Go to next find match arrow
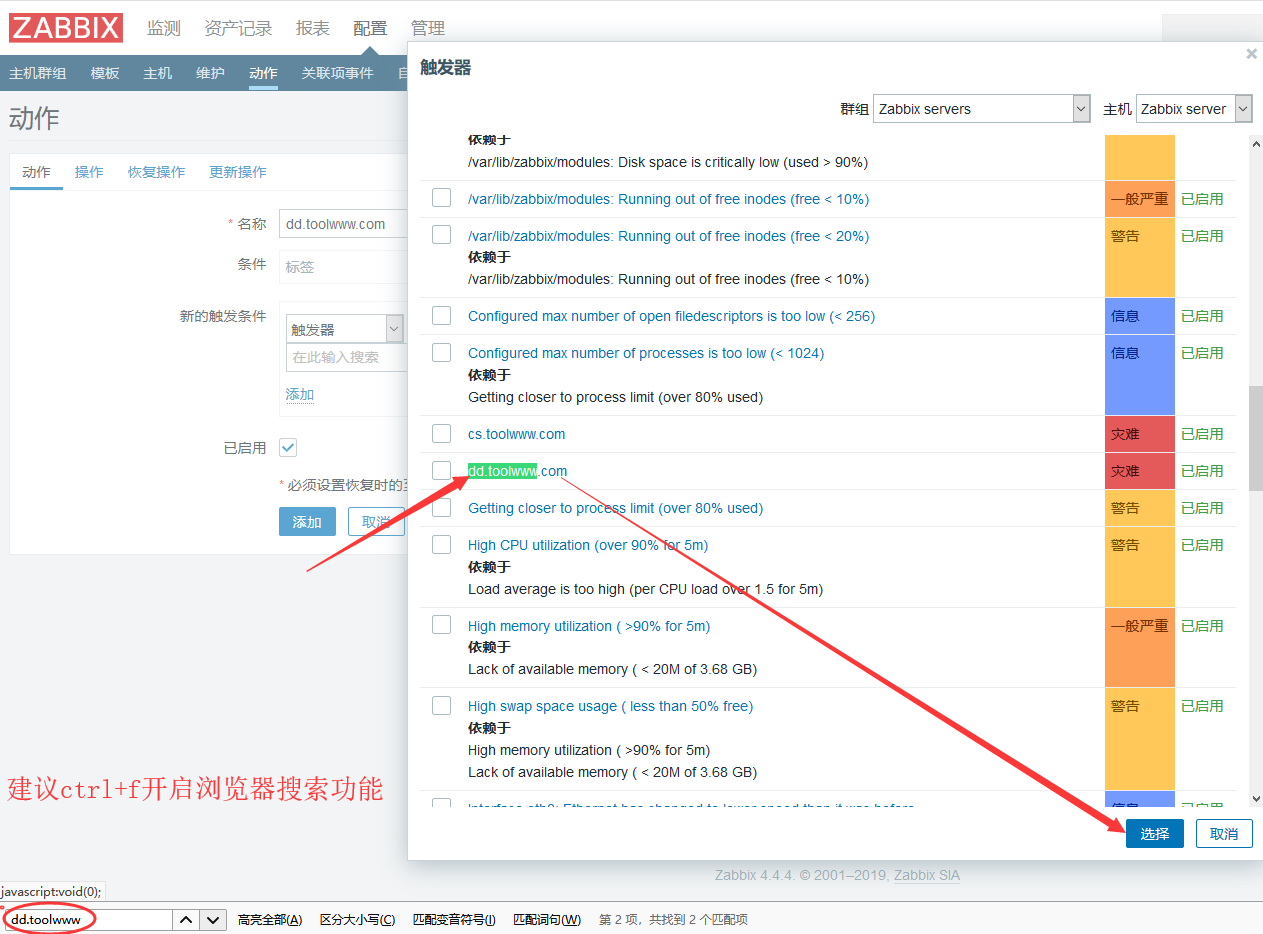This screenshot has width=1263, height=934. coord(213,920)
